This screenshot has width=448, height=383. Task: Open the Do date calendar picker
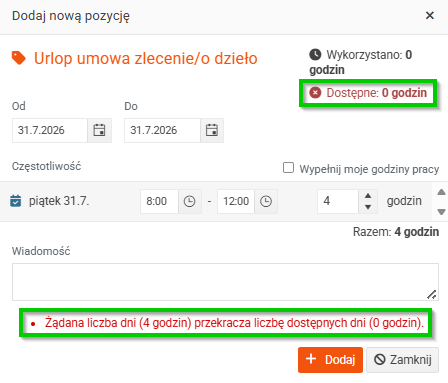(x=212, y=130)
